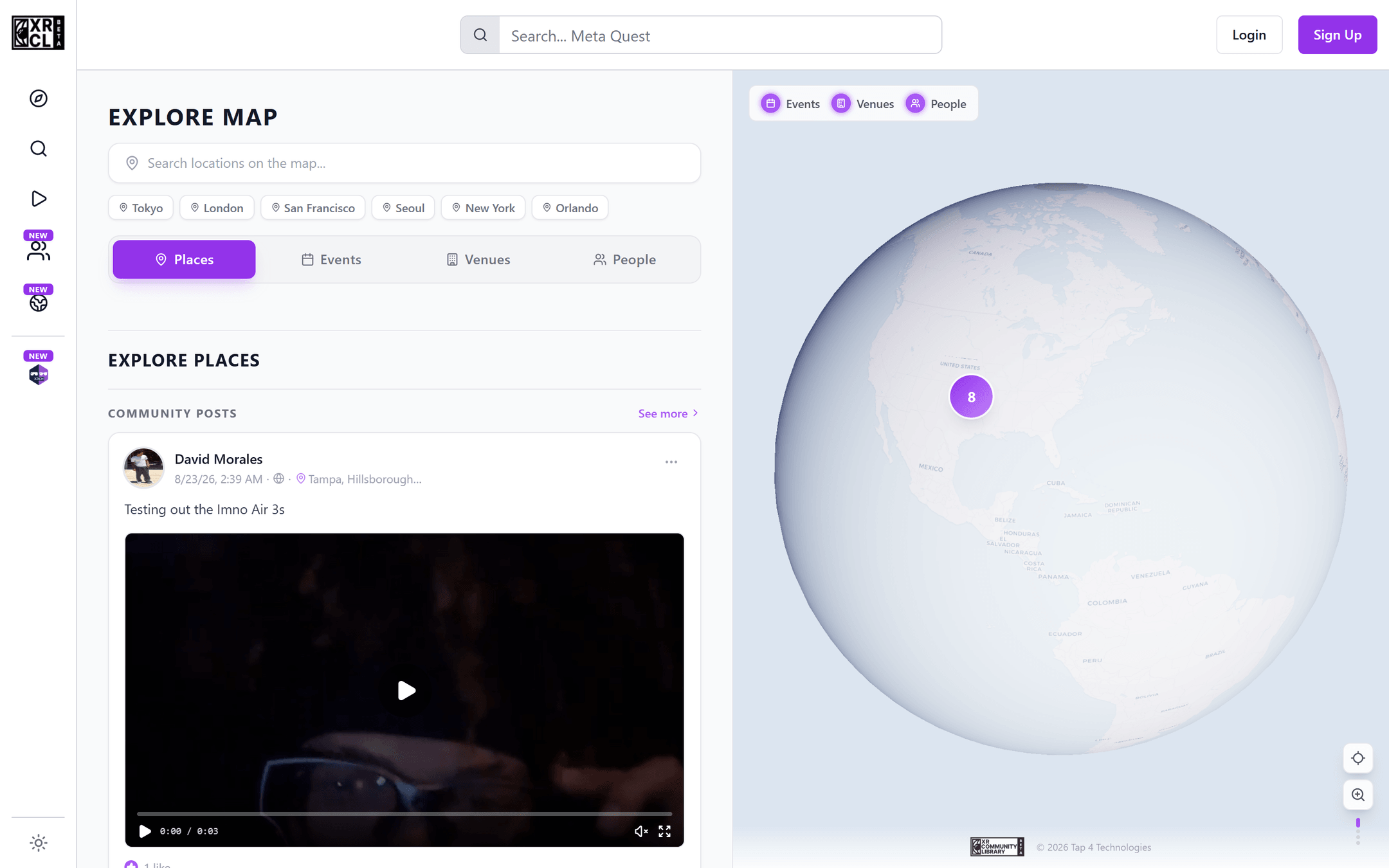Click the locate-me crosshair map button
Viewport: 1389px width, 868px height.
pos(1358,758)
